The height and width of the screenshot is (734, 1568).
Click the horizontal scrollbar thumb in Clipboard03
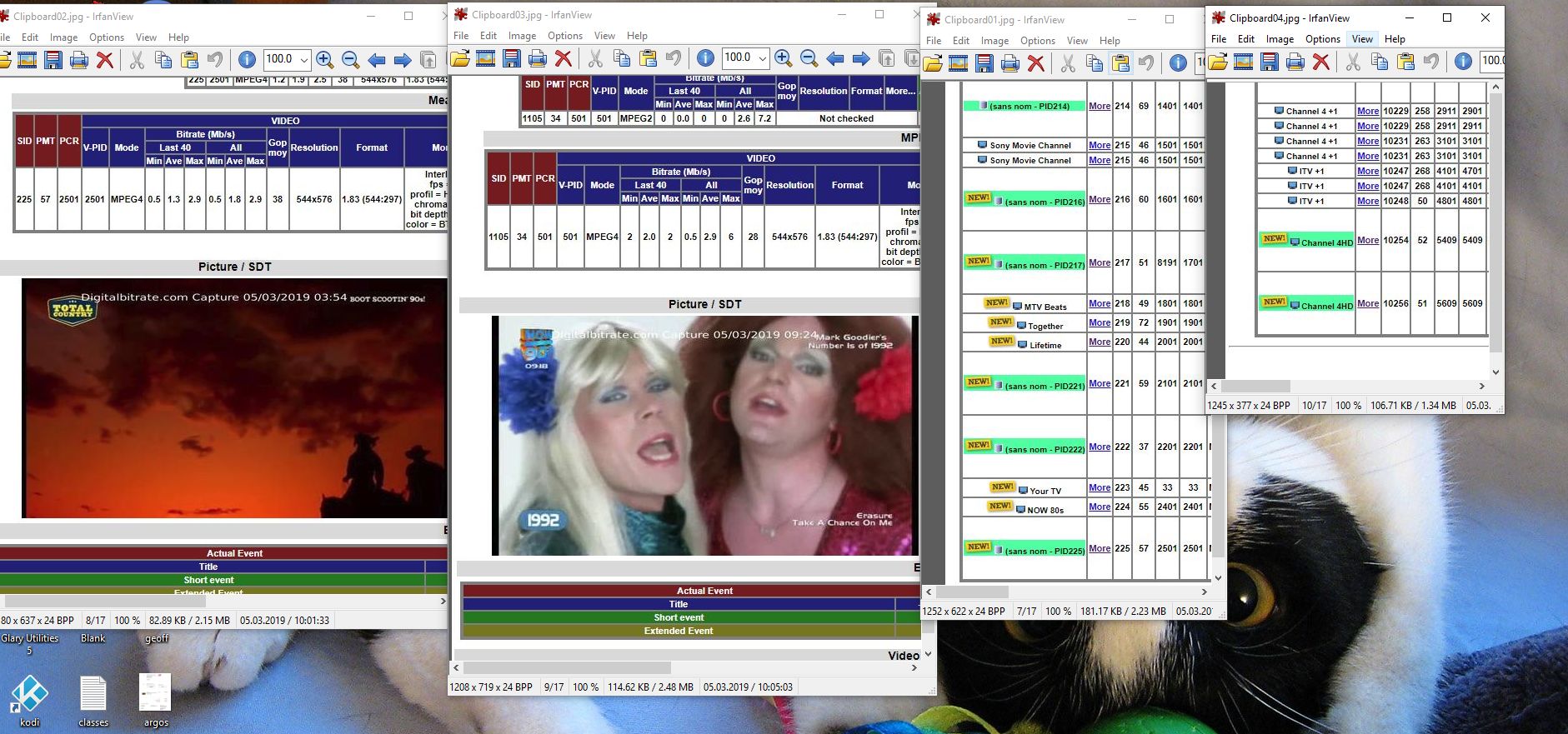[567, 668]
